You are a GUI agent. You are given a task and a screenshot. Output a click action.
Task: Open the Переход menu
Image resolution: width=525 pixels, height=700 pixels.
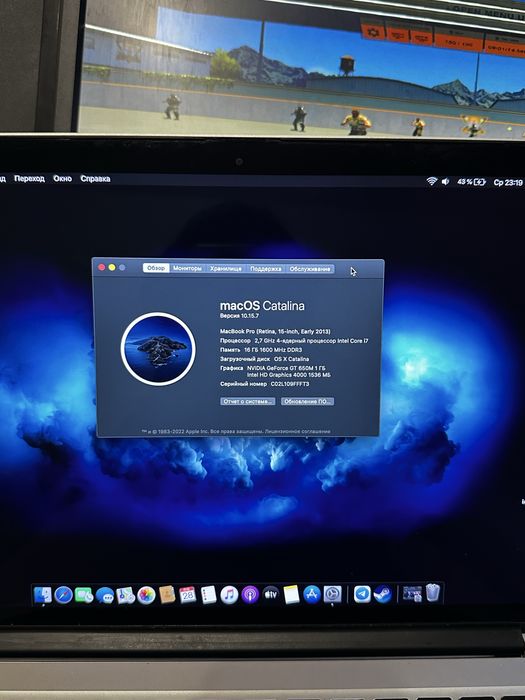[29, 178]
